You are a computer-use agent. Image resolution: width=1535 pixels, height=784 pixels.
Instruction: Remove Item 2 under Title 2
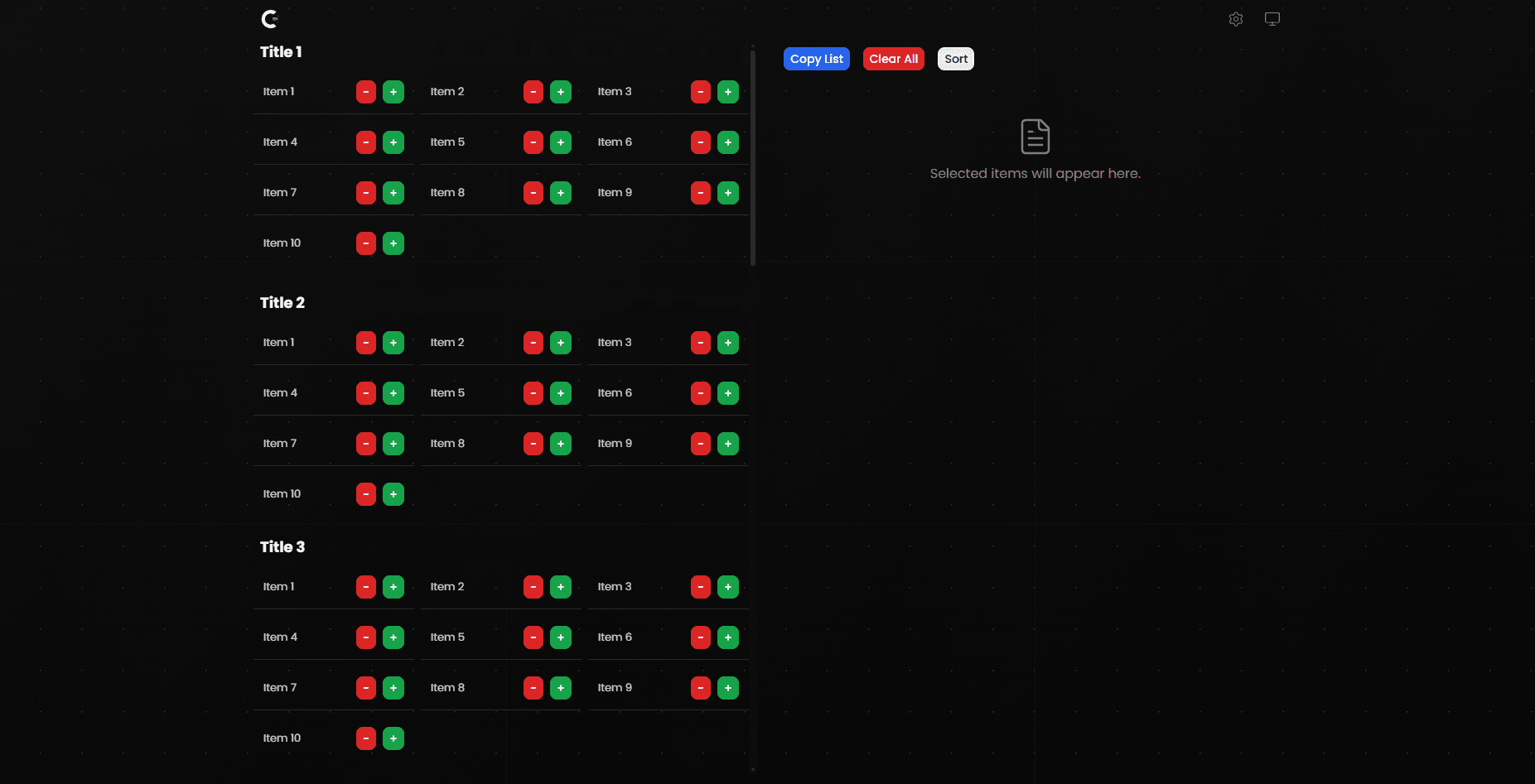(x=533, y=343)
